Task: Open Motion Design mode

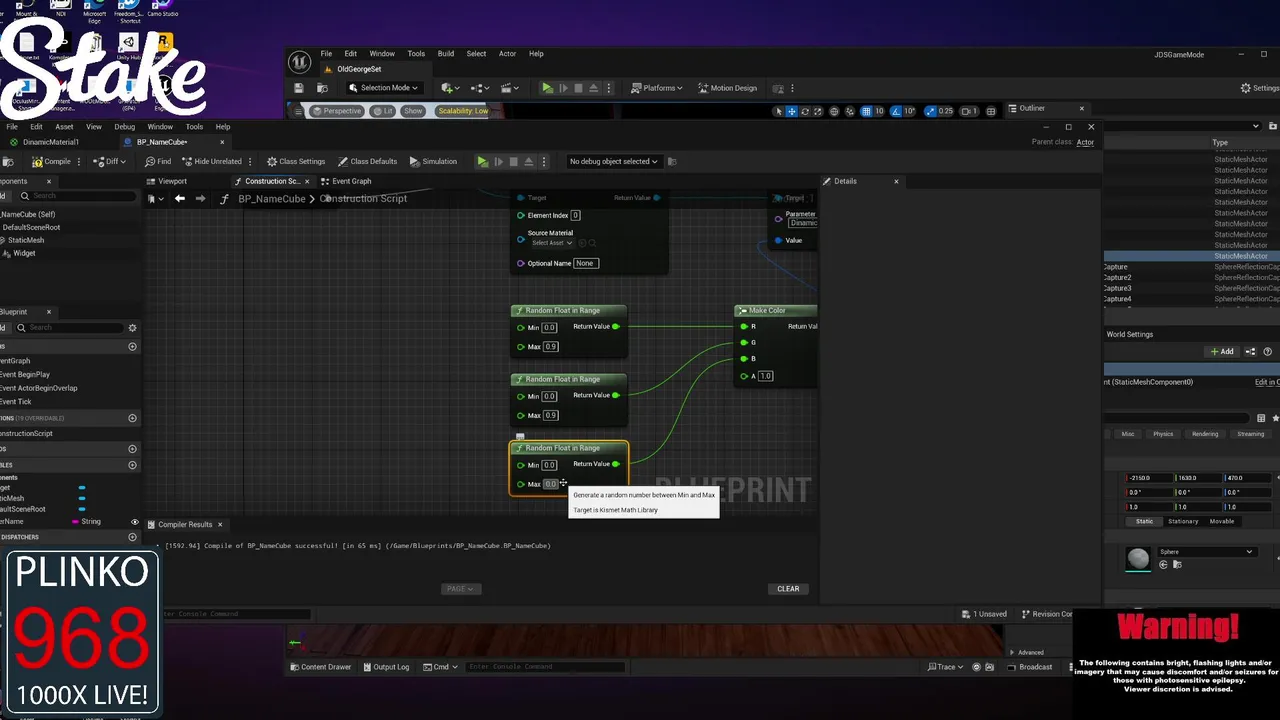Action: 727,88
